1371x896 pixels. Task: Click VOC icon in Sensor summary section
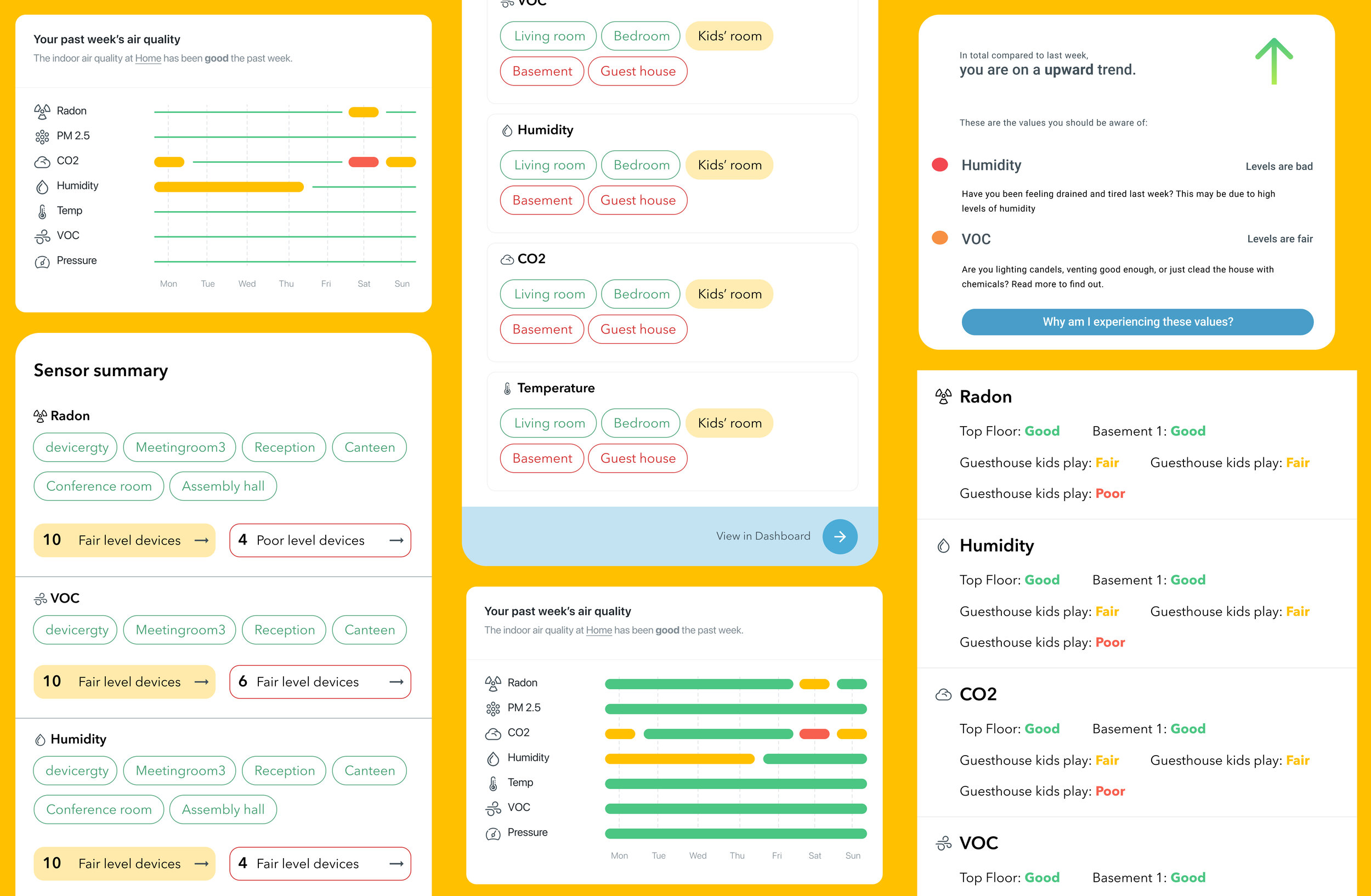pos(41,599)
